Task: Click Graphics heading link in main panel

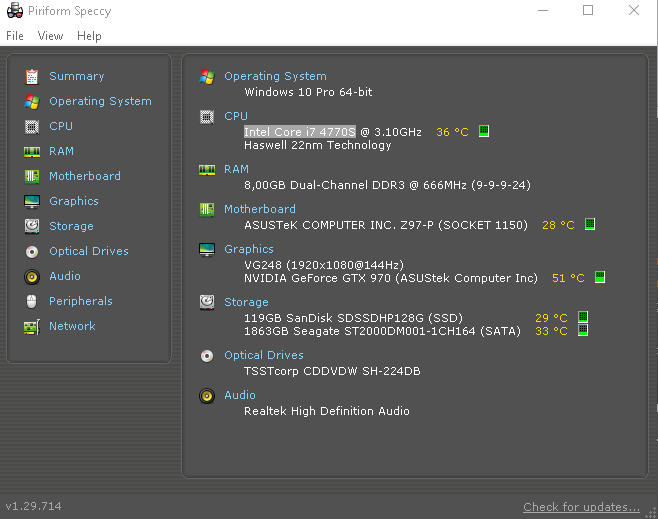Action: pos(249,249)
